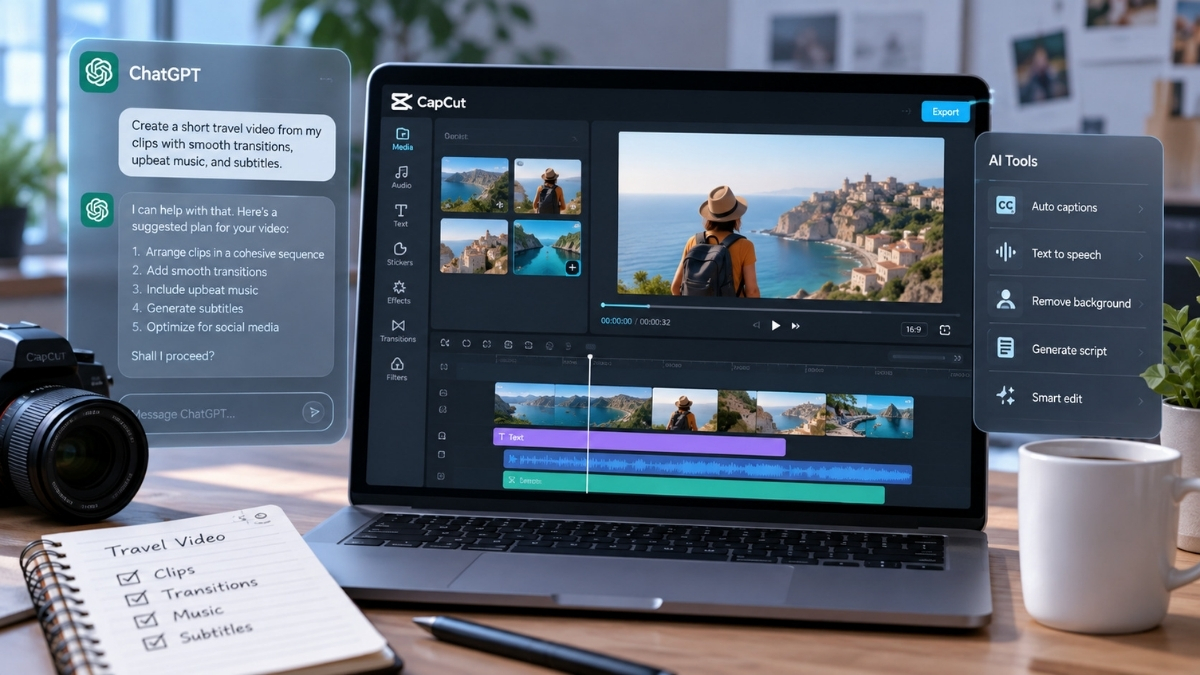Step backward with the rewind control

(755, 325)
